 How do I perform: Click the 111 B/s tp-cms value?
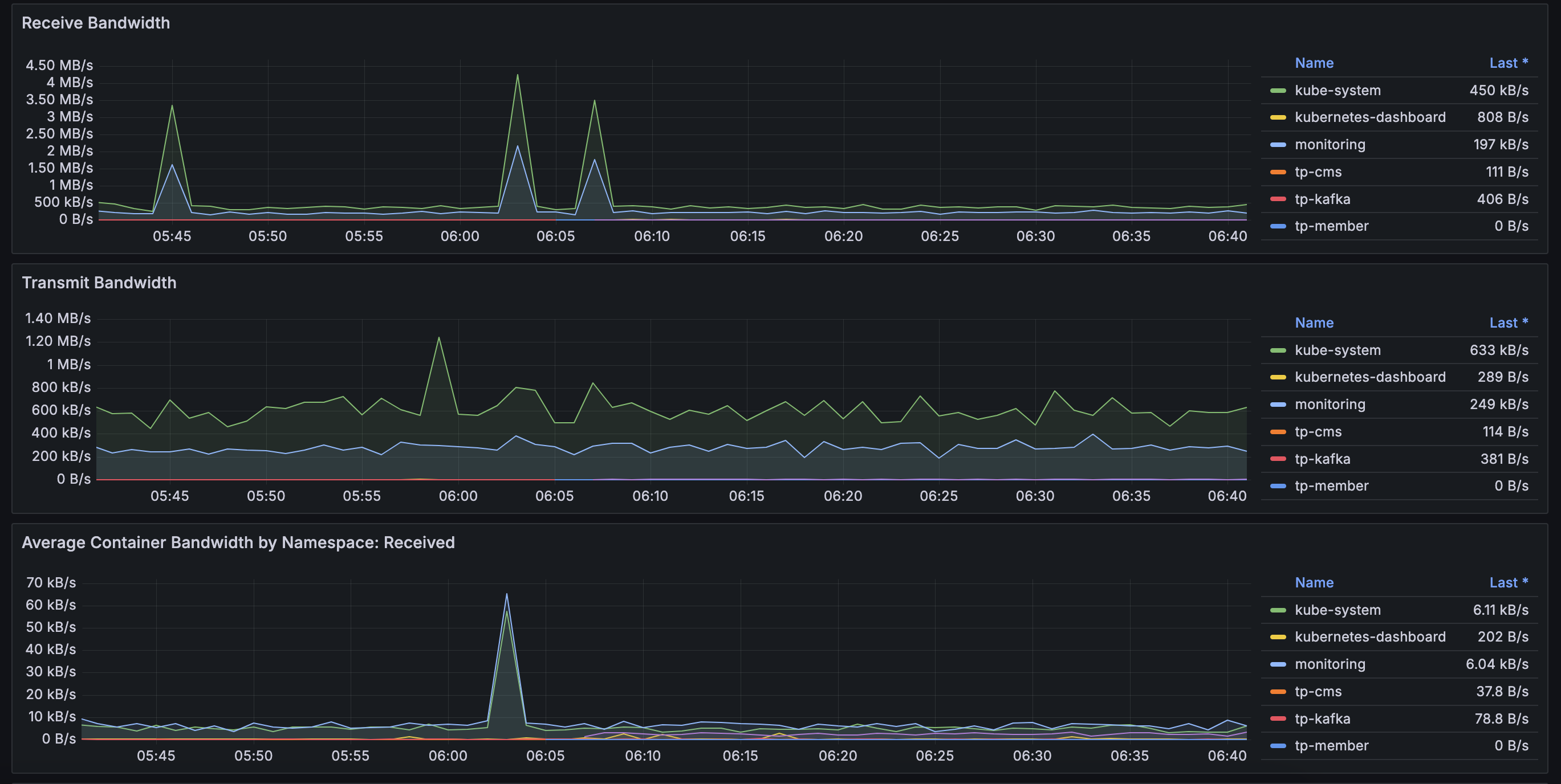(1507, 172)
